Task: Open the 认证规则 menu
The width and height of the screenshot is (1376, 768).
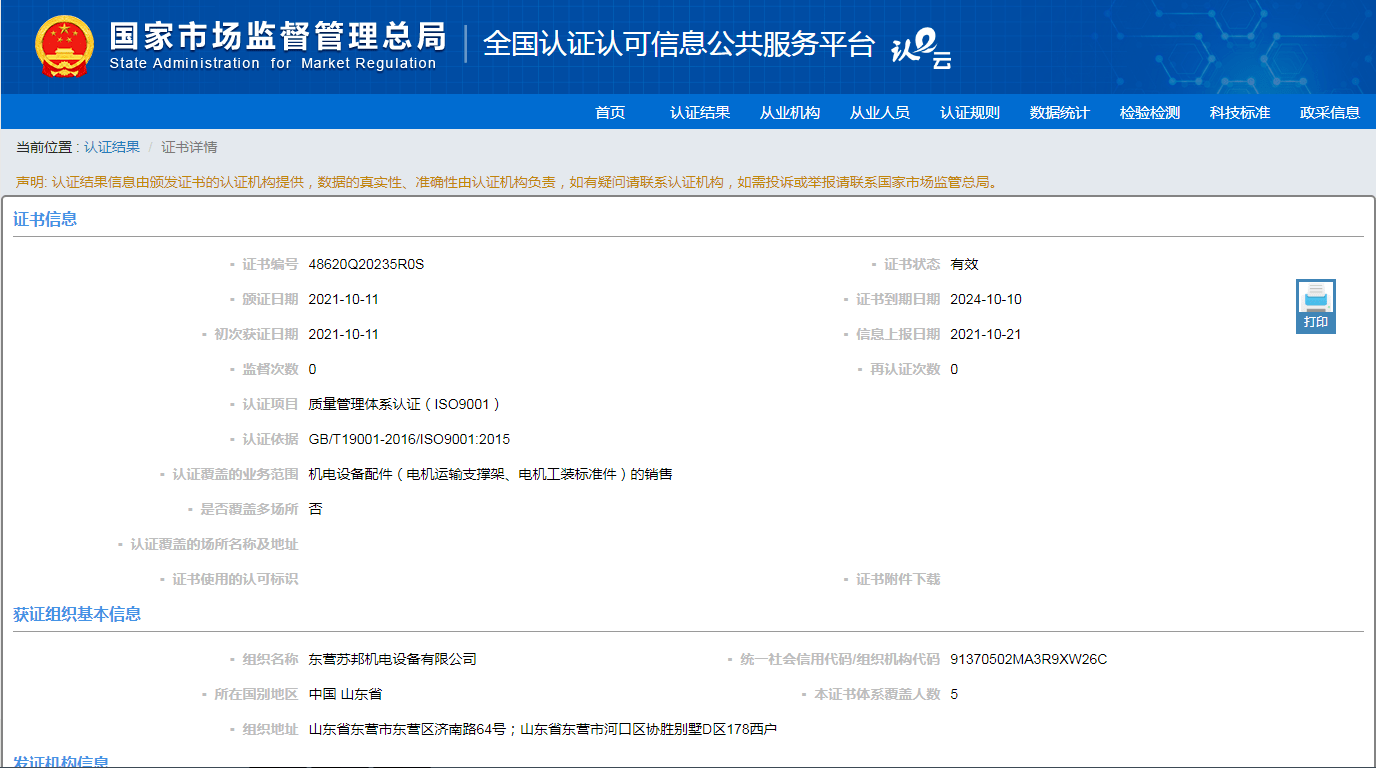Action: [x=970, y=113]
